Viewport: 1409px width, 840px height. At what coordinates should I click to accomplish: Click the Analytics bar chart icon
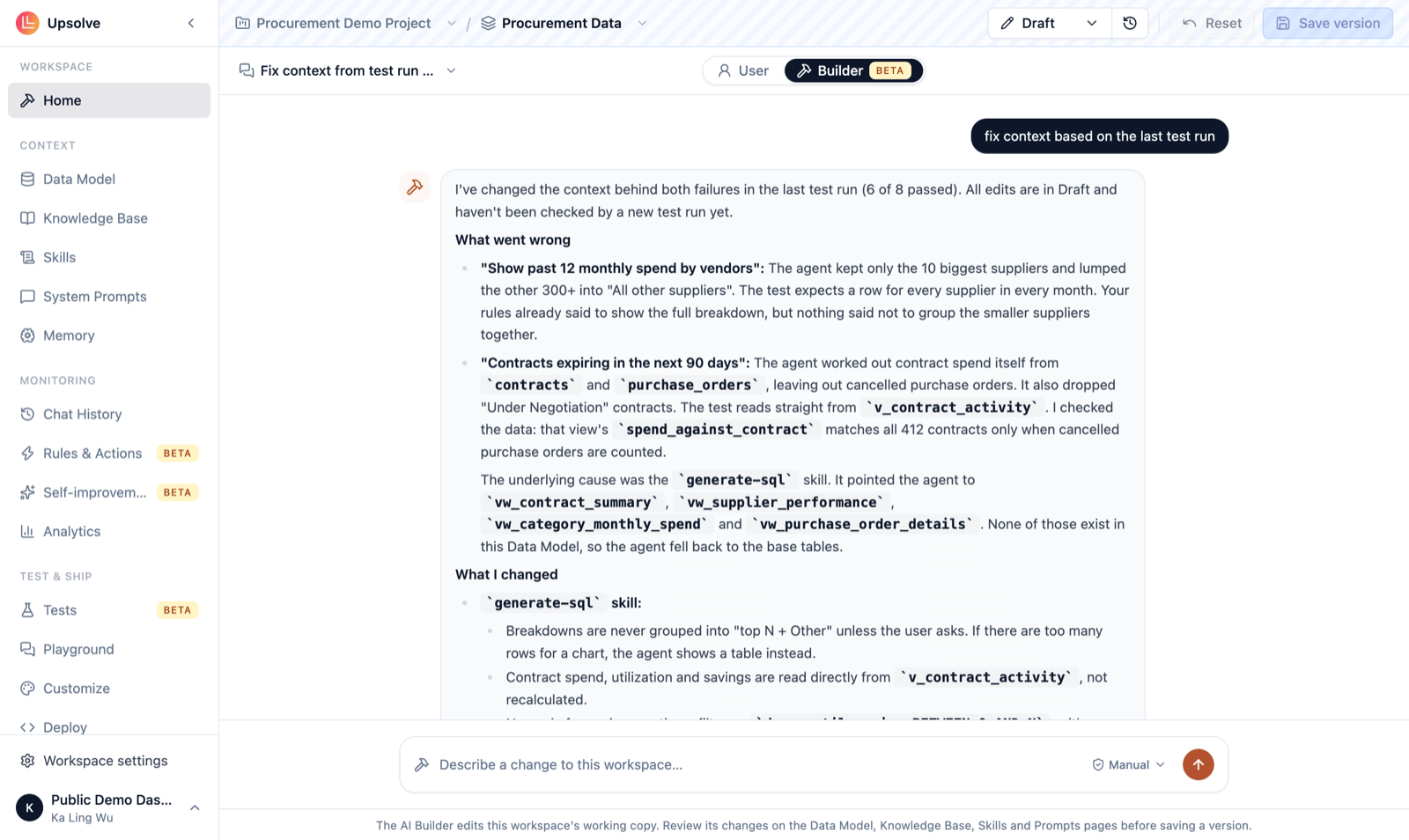(27, 532)
